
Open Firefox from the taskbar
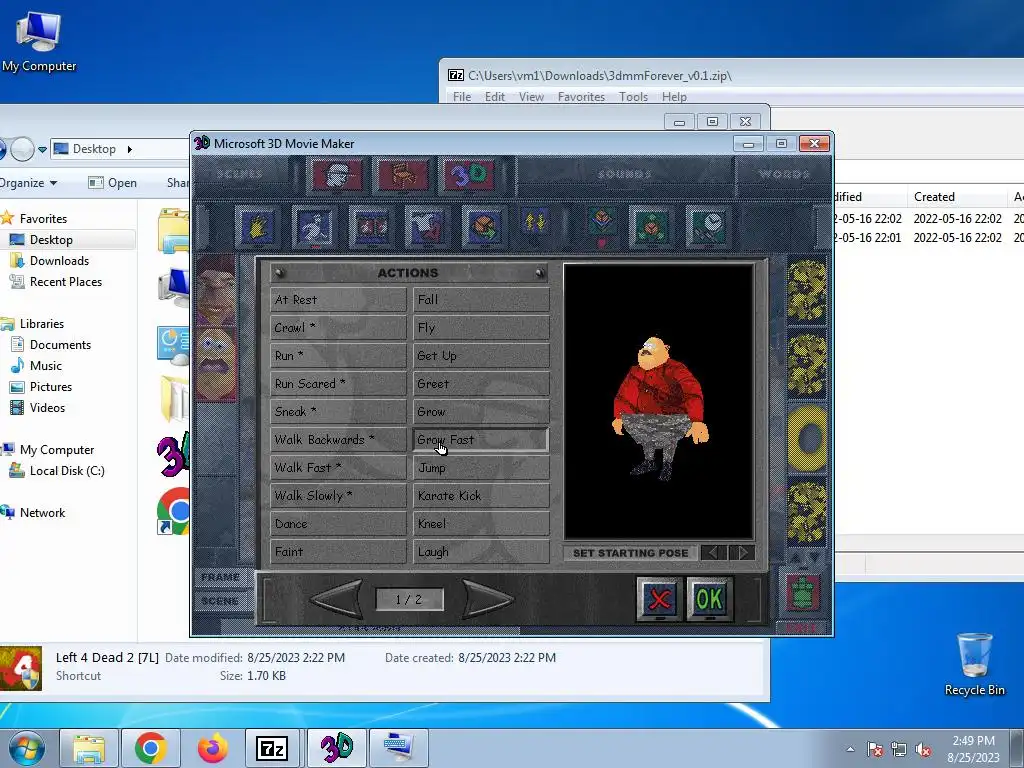coord(212,748)
